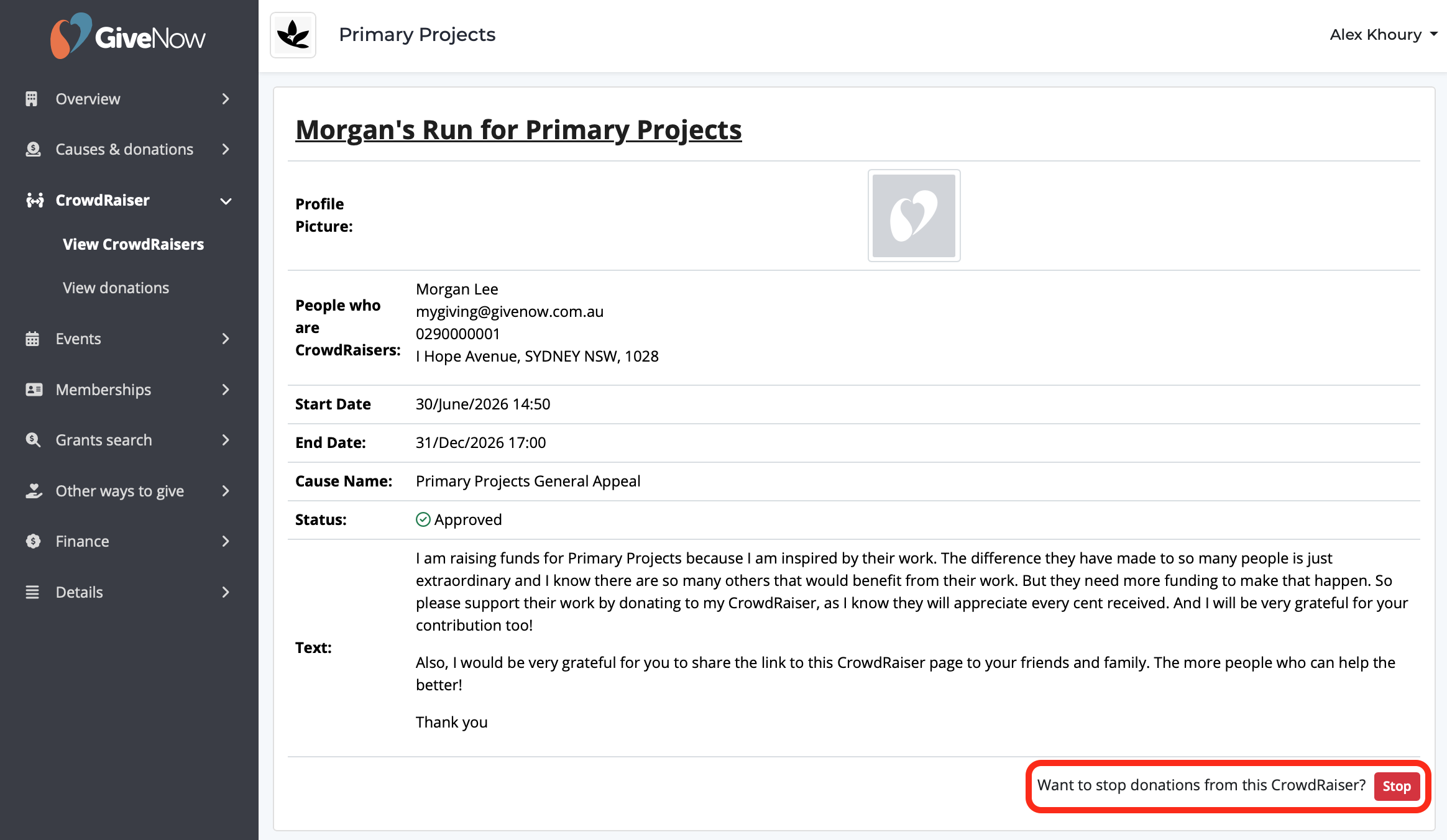1447x840 pixels.
Task: Click the 'People who are CrowdRaisers:' label
Action: coord(348,327)
